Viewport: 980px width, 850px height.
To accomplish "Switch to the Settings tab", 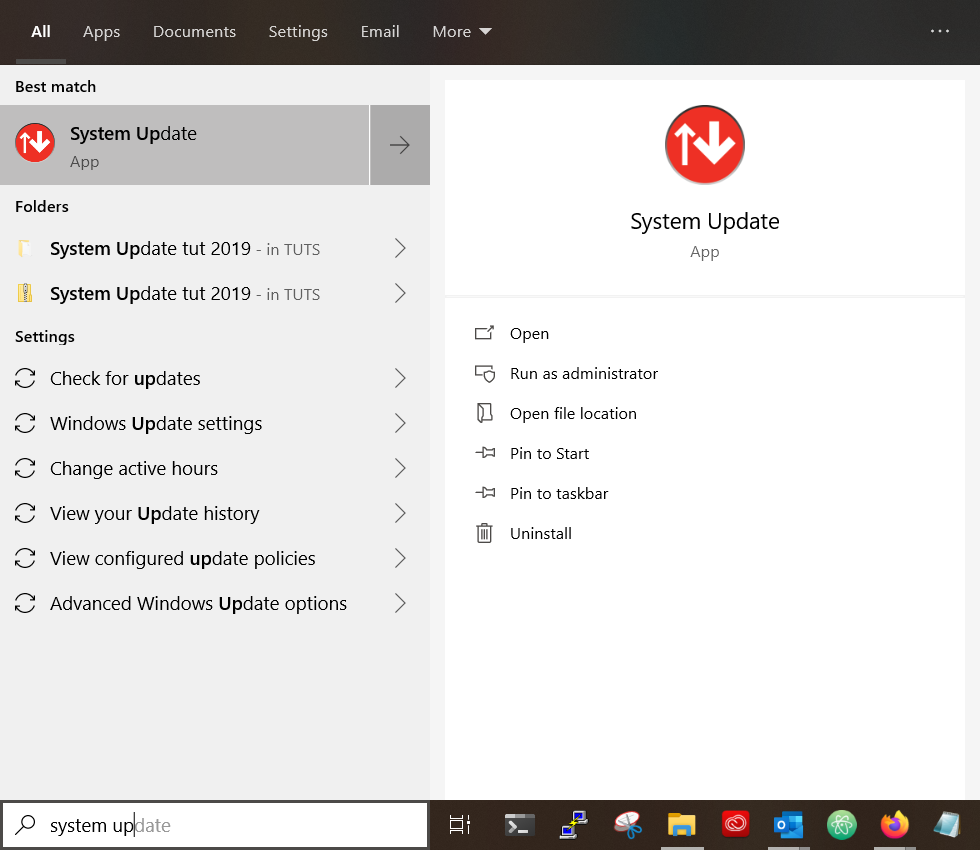I will tap(298, 32).
